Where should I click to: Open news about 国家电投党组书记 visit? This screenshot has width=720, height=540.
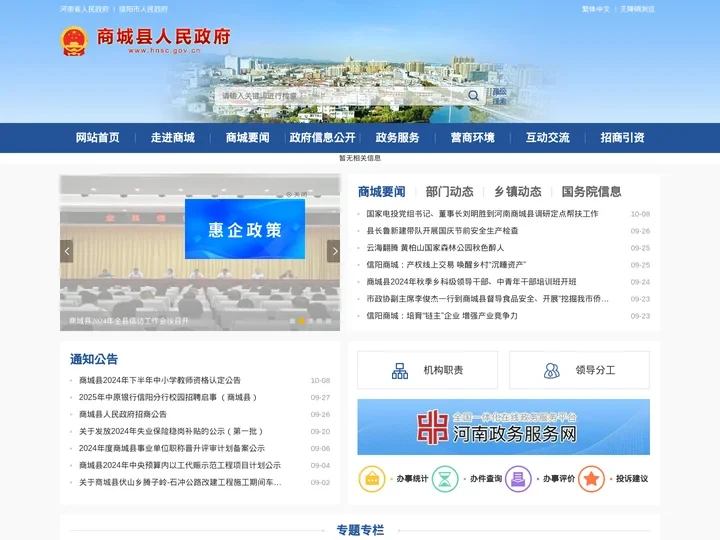point(482,214)
